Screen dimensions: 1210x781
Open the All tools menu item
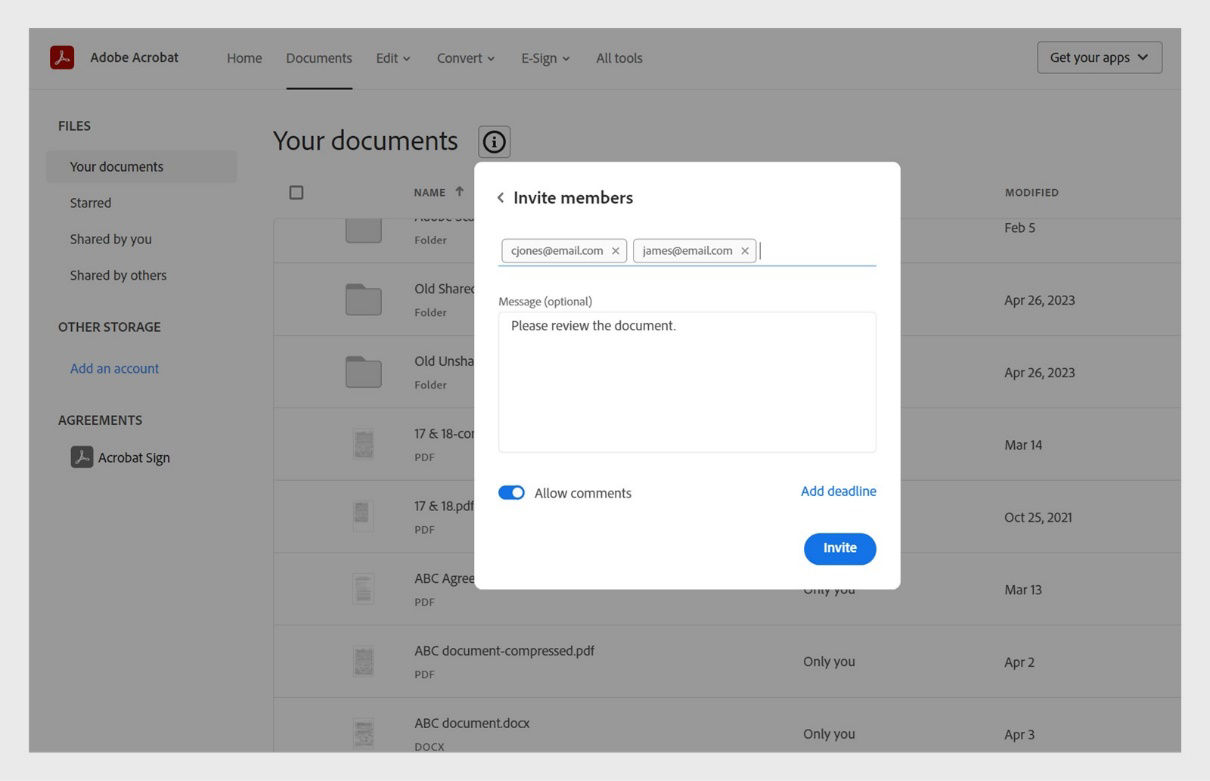[619, 58]
